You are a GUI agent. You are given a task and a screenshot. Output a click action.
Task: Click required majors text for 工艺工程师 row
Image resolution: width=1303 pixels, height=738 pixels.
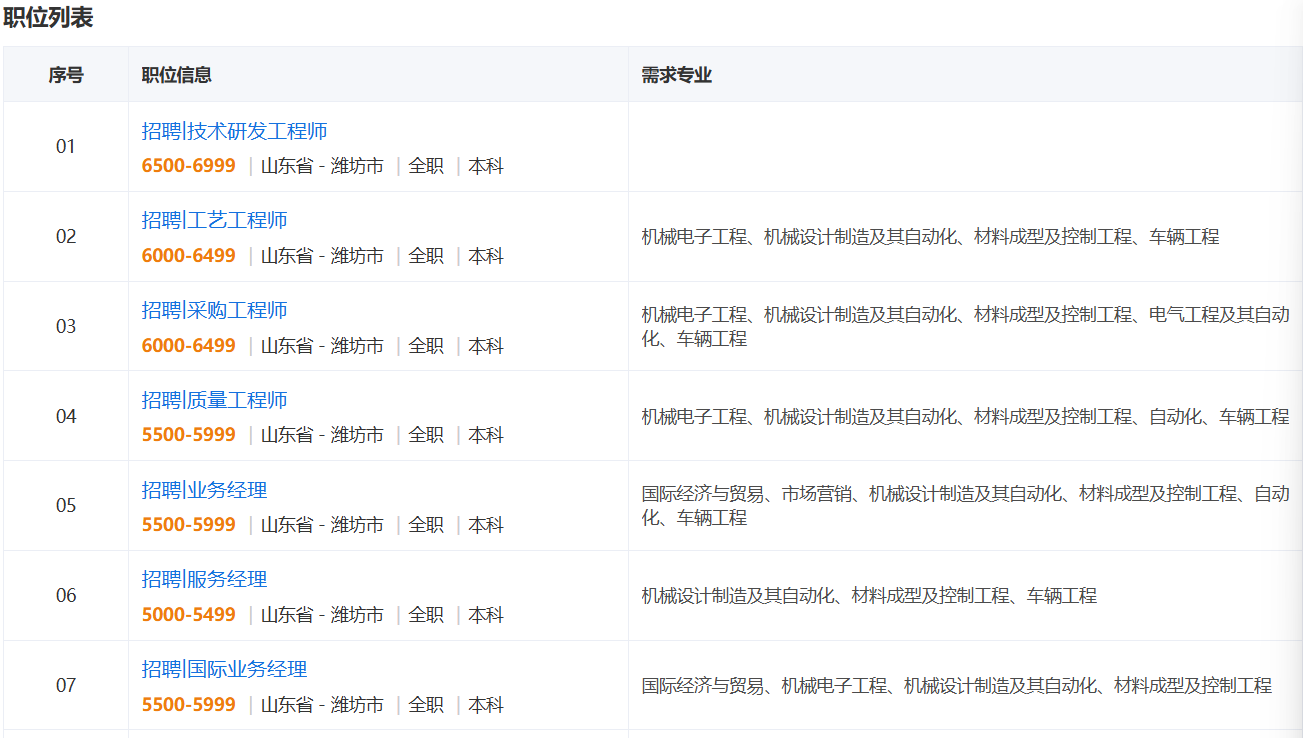(930, 237)
